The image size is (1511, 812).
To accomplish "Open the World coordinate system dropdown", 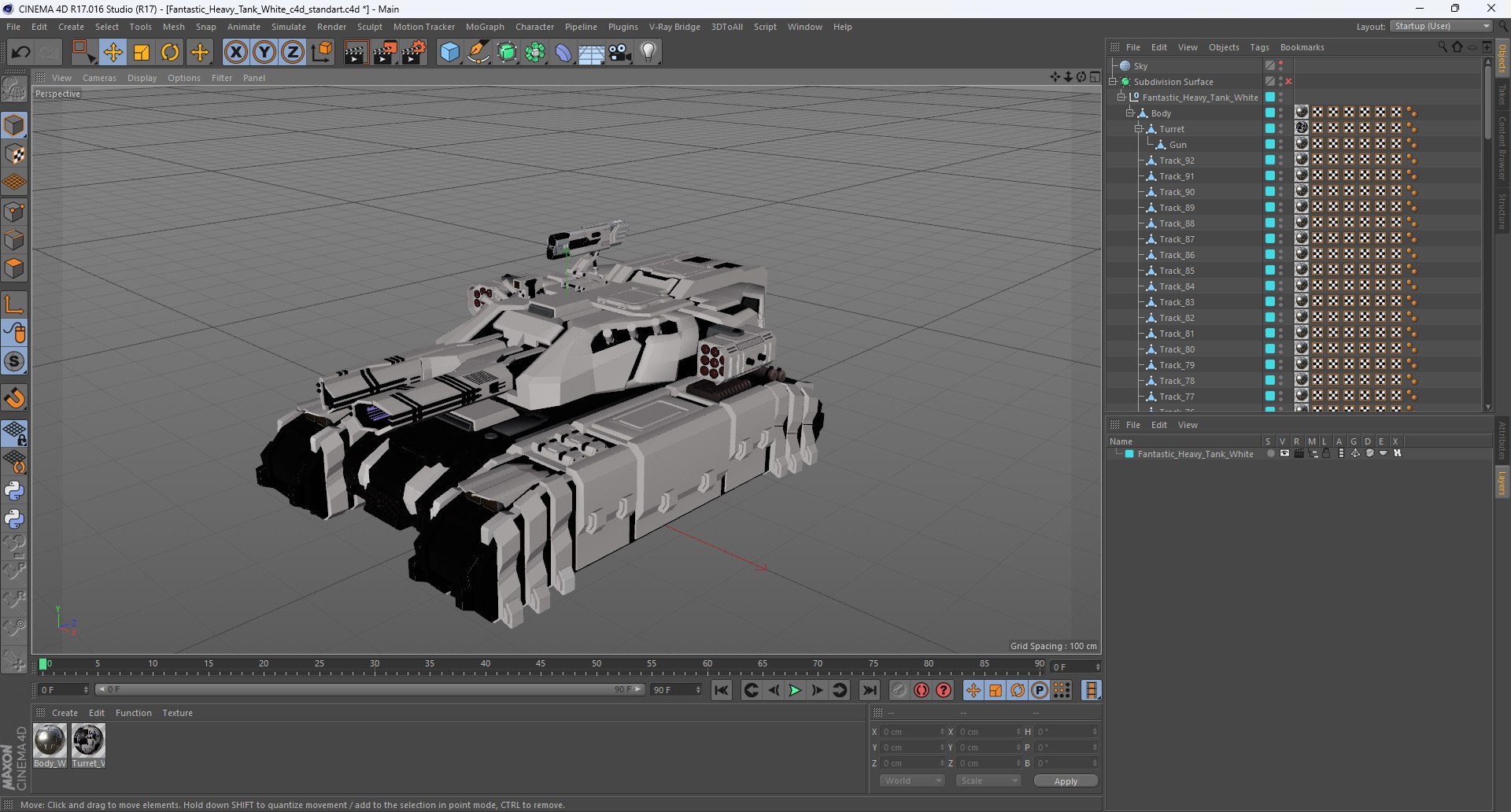I will click(x=912, y=781).
